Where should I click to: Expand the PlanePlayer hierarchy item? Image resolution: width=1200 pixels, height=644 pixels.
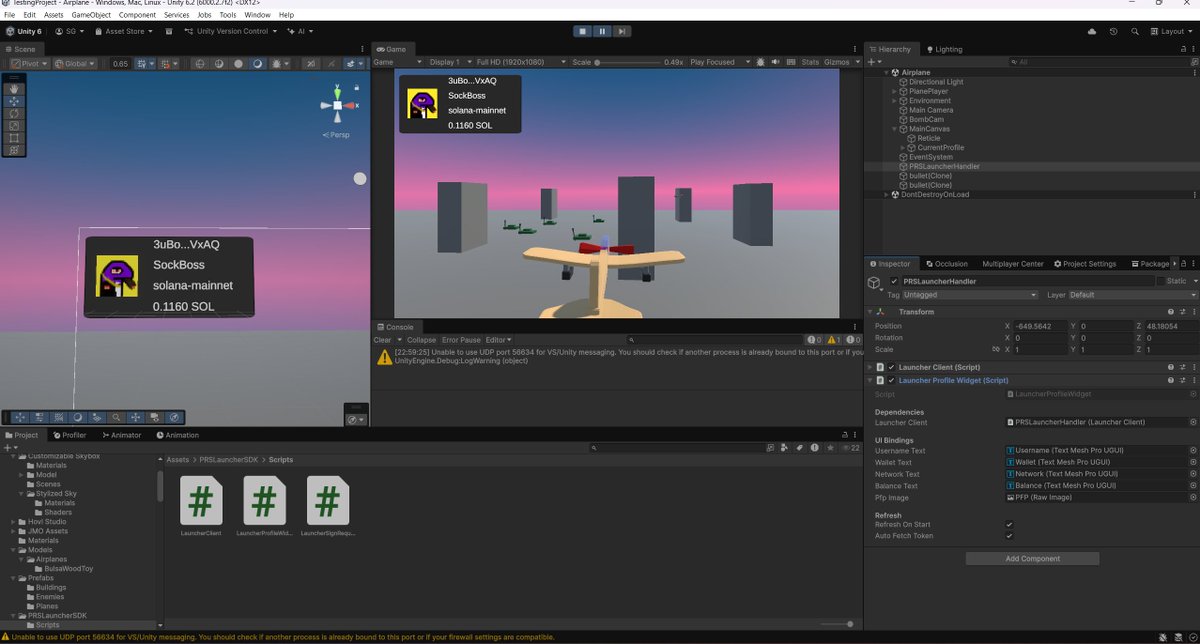[x=895, y=91]
